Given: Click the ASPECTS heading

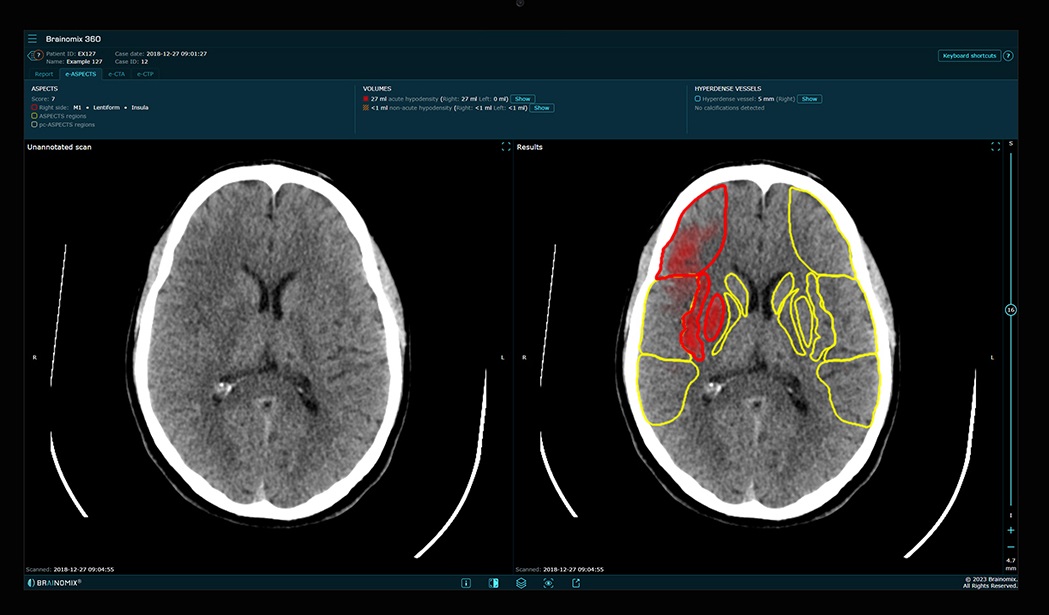Looking at the screenshot, I should point(44,88).
